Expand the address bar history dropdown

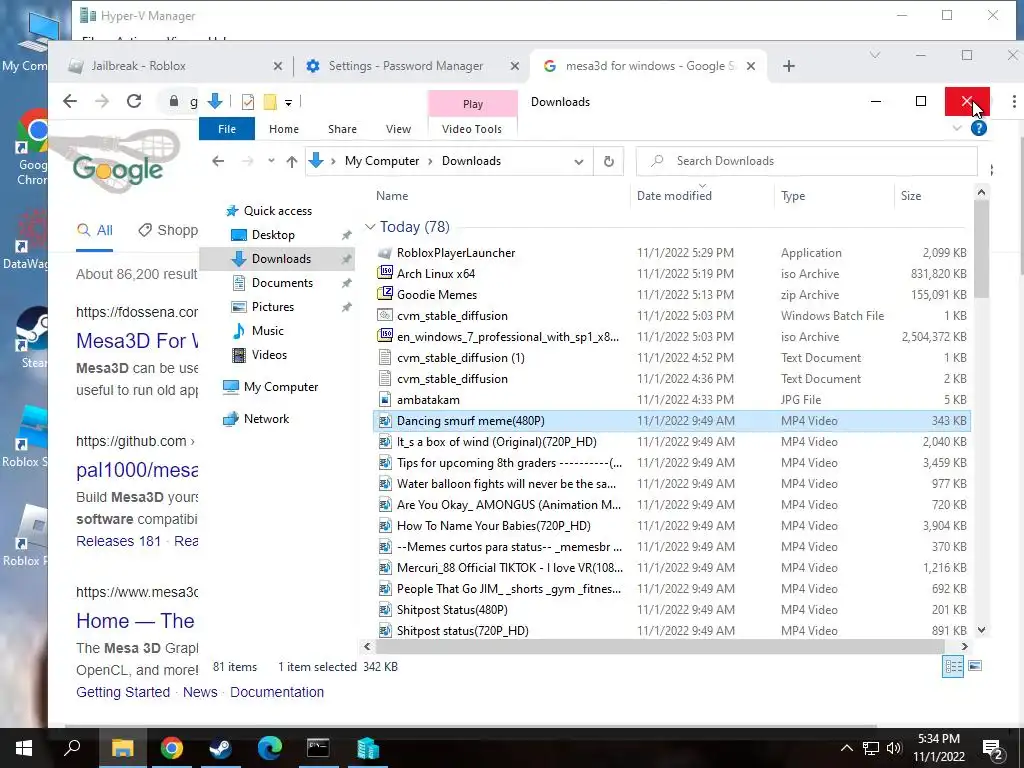[579, 161]
